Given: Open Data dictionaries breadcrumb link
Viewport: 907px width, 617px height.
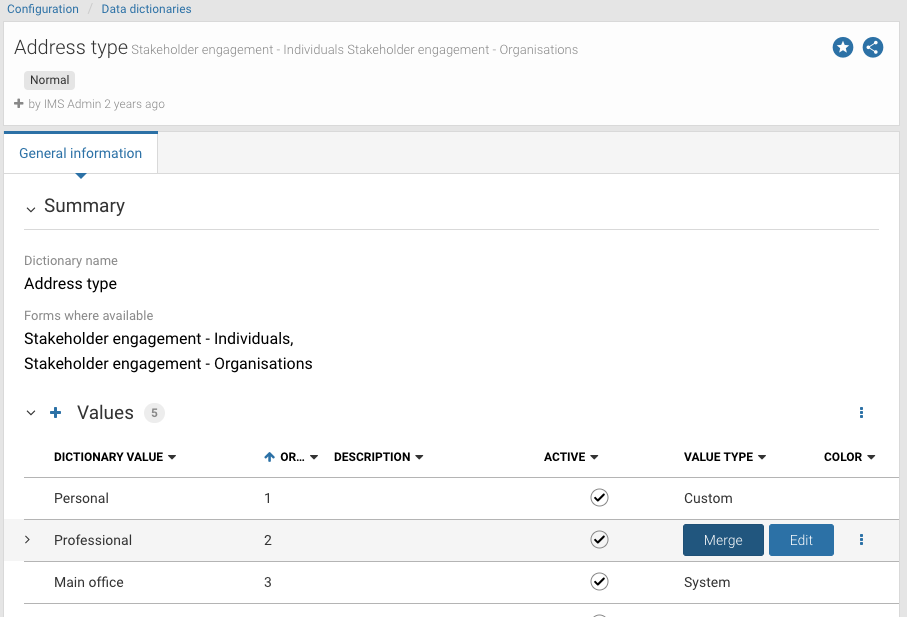Looking at the screenshot, I should point(146,9).
